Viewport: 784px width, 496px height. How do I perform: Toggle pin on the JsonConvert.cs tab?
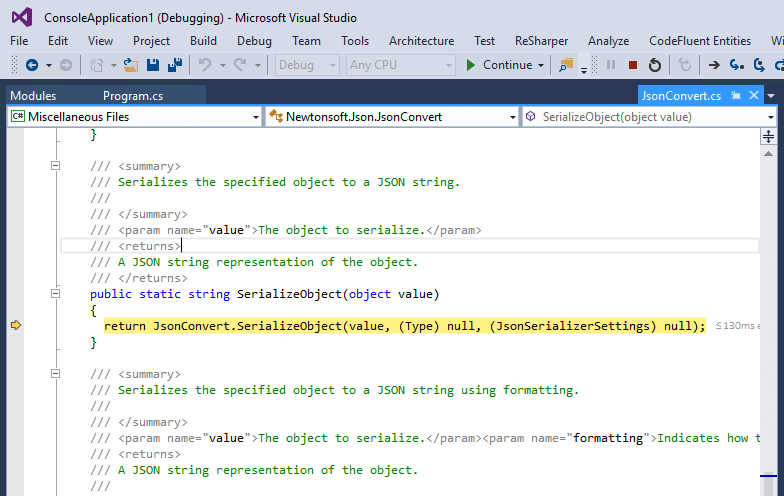pyautogui.click(x=735, y=96)
